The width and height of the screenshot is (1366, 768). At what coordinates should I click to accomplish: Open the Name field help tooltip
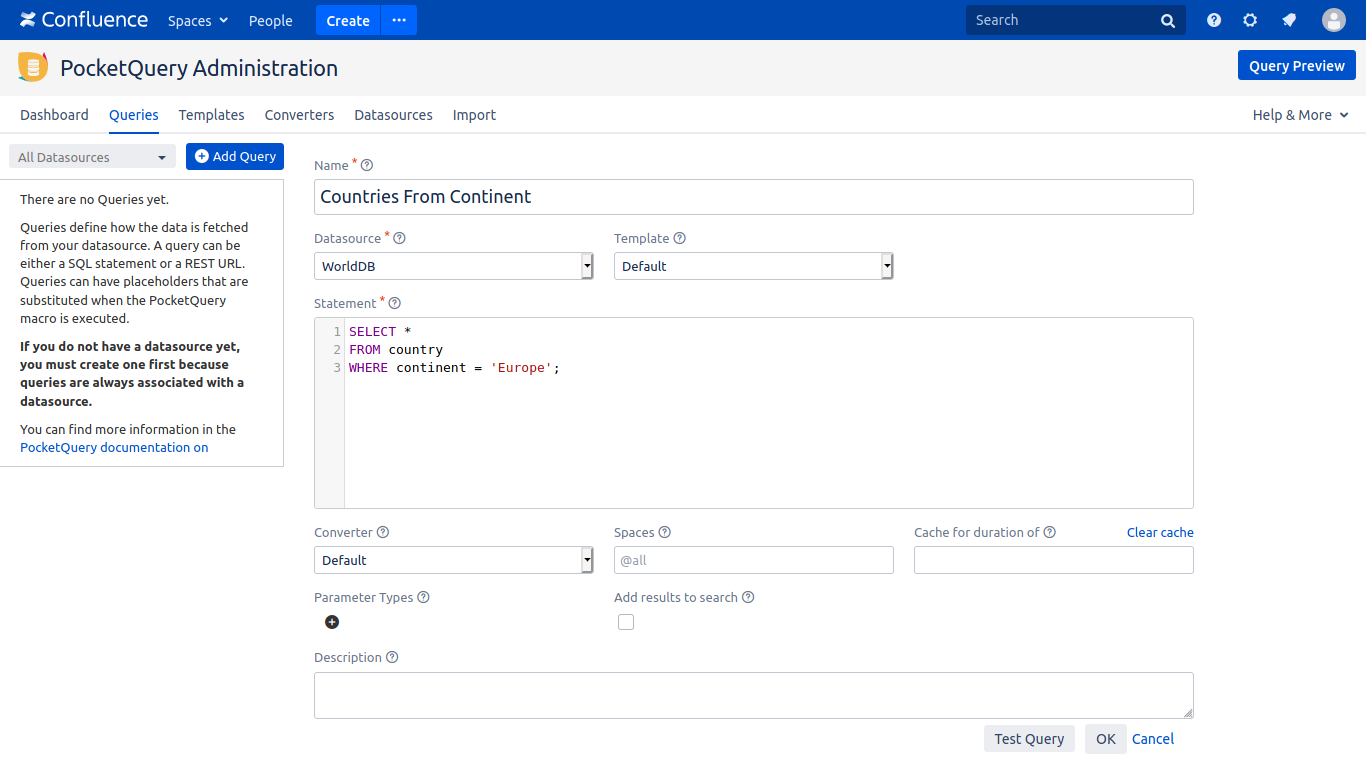366,165
